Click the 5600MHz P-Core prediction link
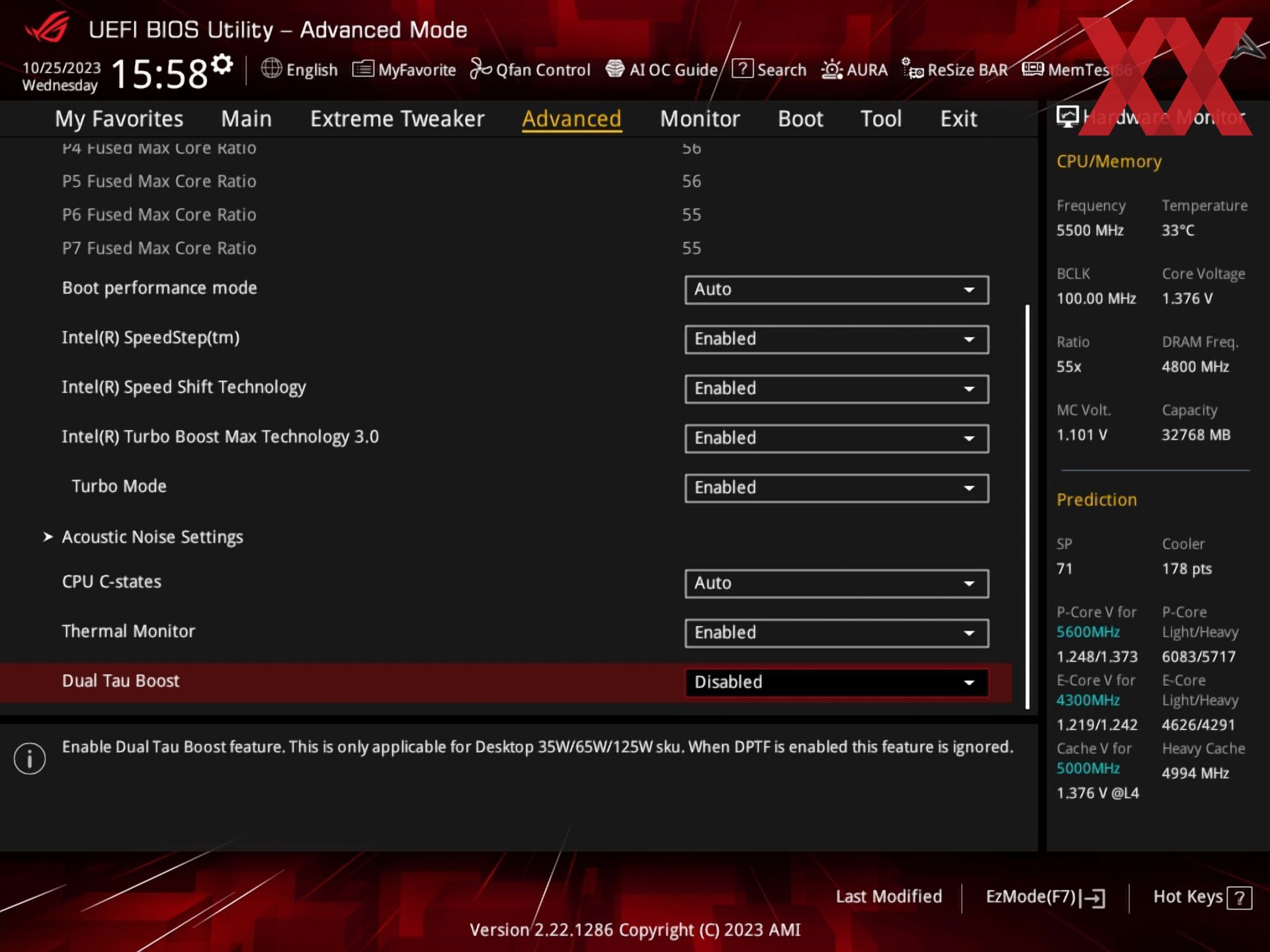Image resolution: width=1270 pixels, height=952 pixels. [x=1087, y=632]
